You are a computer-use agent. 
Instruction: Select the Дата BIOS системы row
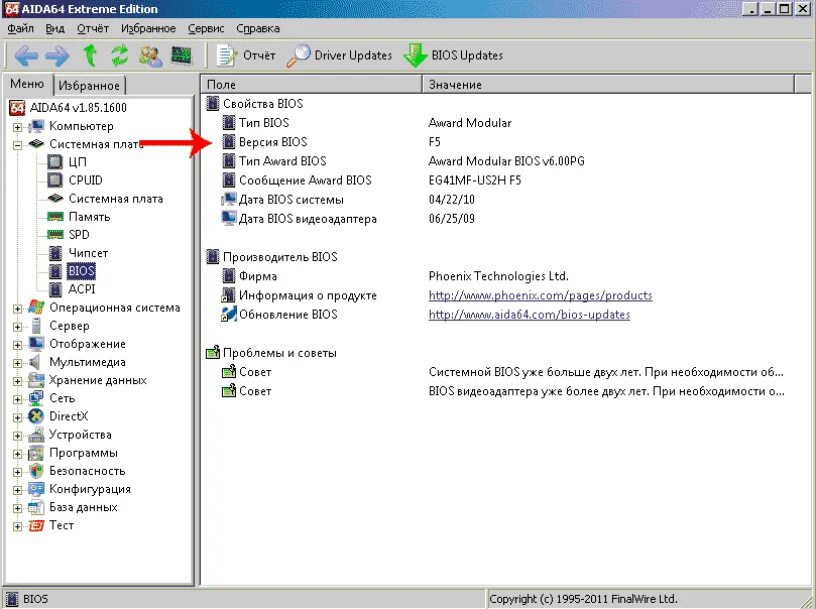[505, 200]
